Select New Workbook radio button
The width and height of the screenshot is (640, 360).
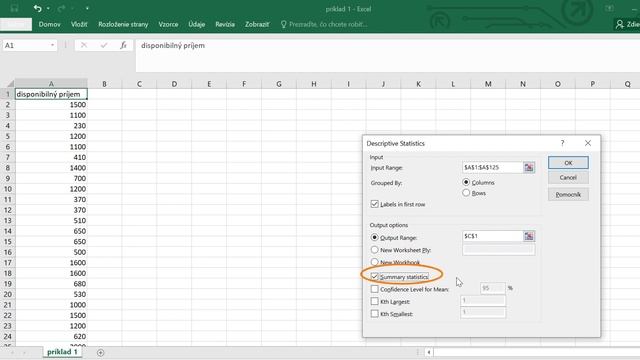click(x=374, y=262)
